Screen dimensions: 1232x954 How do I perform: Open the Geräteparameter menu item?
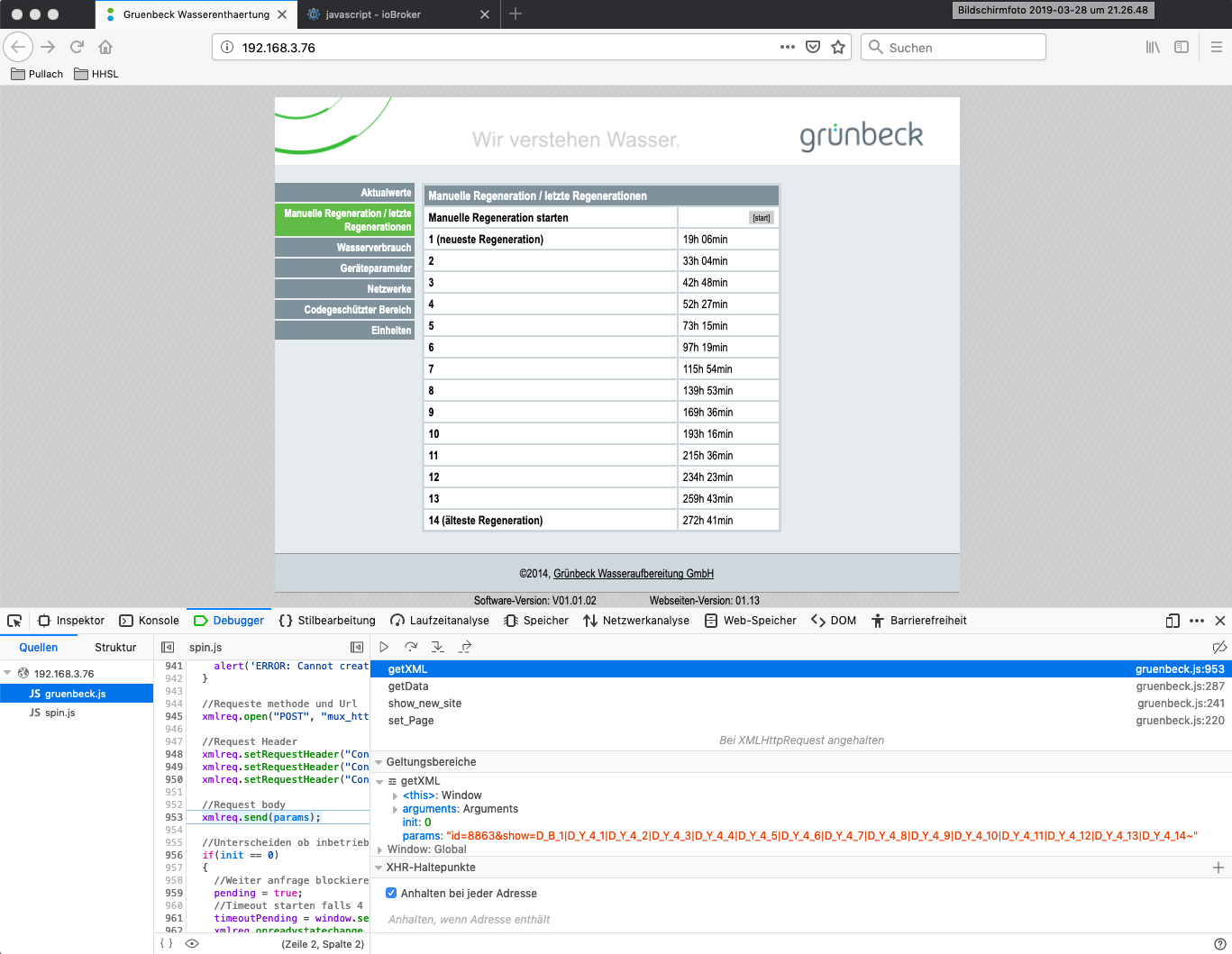(344, 268)
